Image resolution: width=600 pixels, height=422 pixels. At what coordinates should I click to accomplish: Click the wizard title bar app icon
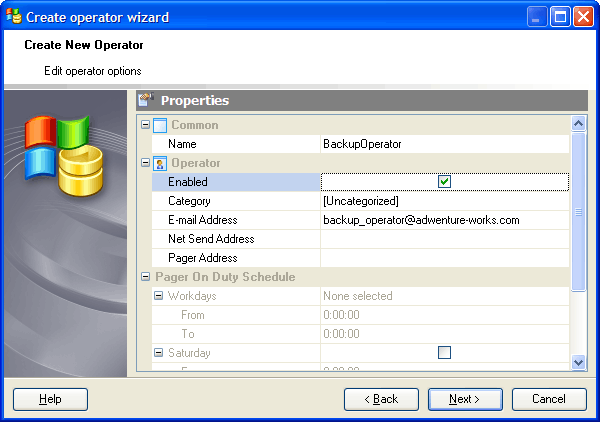click(x=14, y=16)
